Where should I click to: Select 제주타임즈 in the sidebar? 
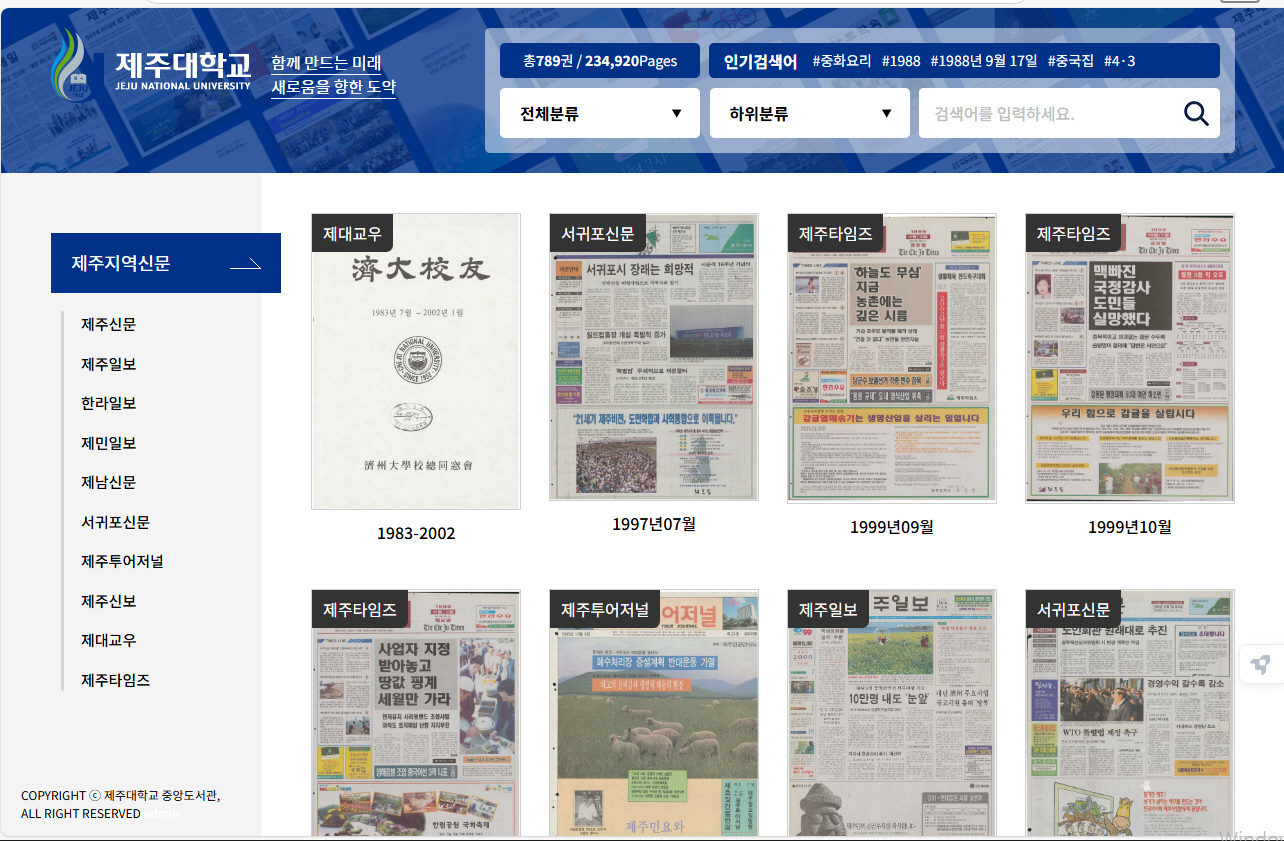click(116, 680)
